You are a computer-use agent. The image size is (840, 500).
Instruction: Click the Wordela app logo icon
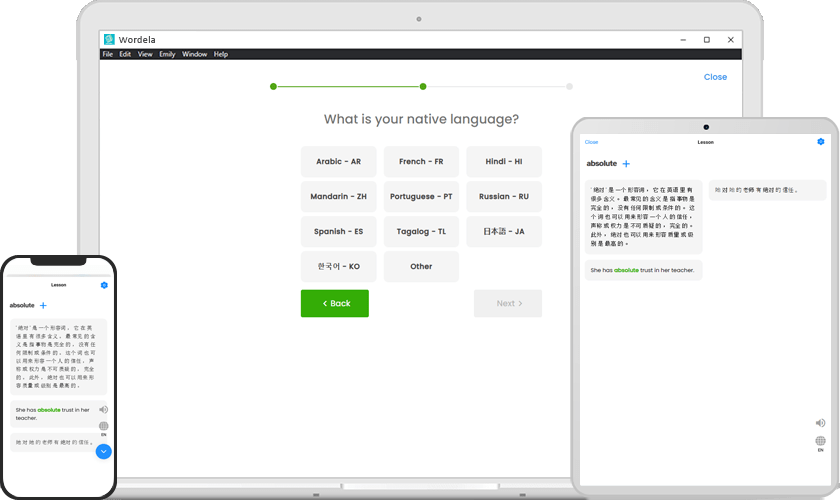pos(109,39)
